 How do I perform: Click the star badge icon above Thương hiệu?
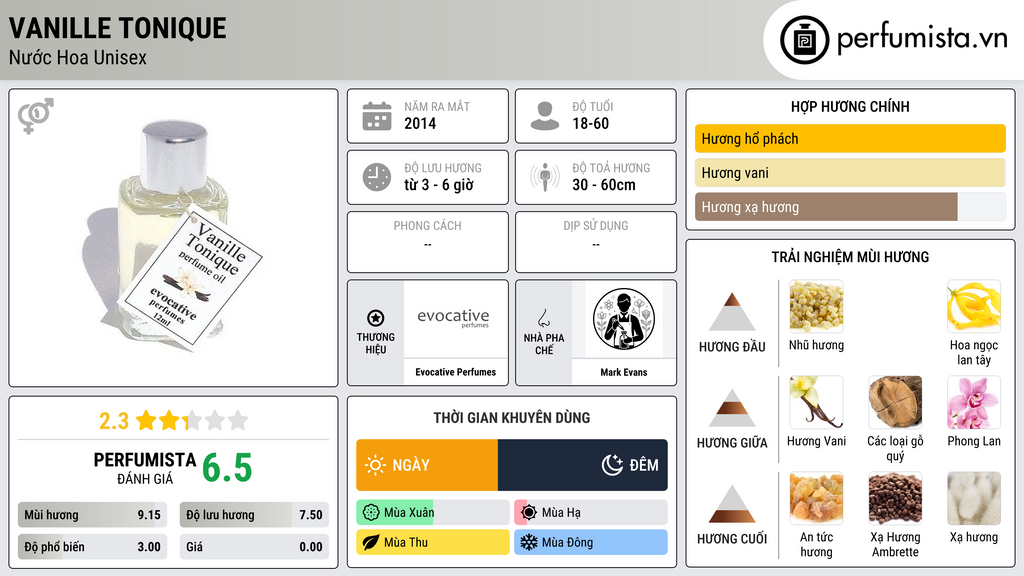[376, 318]
